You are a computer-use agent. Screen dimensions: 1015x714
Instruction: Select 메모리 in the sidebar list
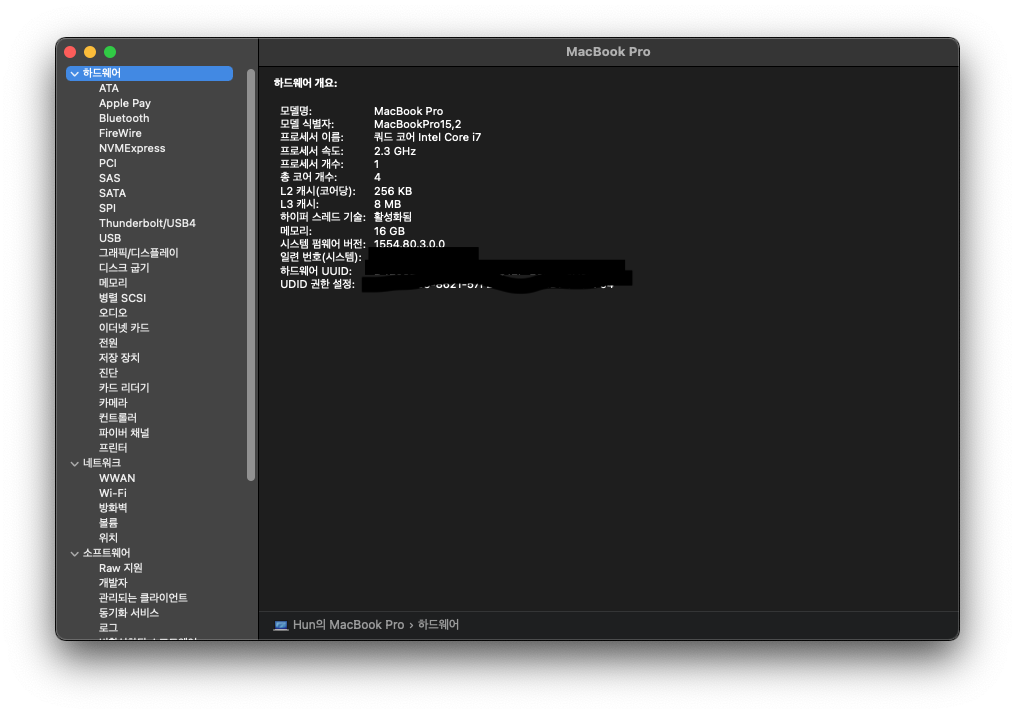(x=113, y=282)
